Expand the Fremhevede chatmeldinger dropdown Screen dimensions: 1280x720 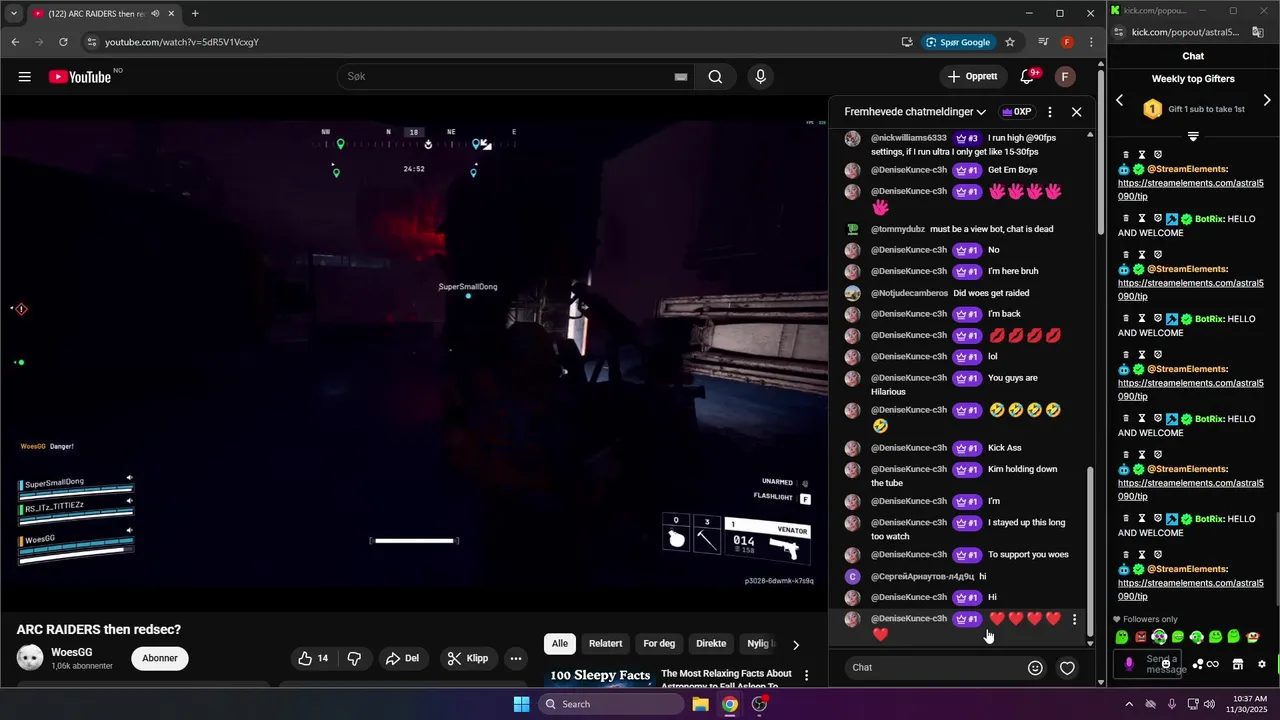pos(916,112)
